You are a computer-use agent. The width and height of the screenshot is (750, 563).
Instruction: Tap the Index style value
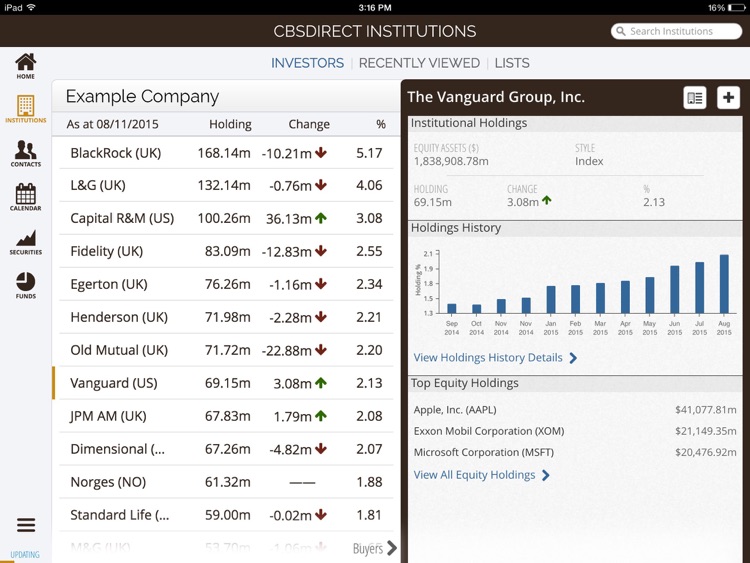(x=589, y=161)
